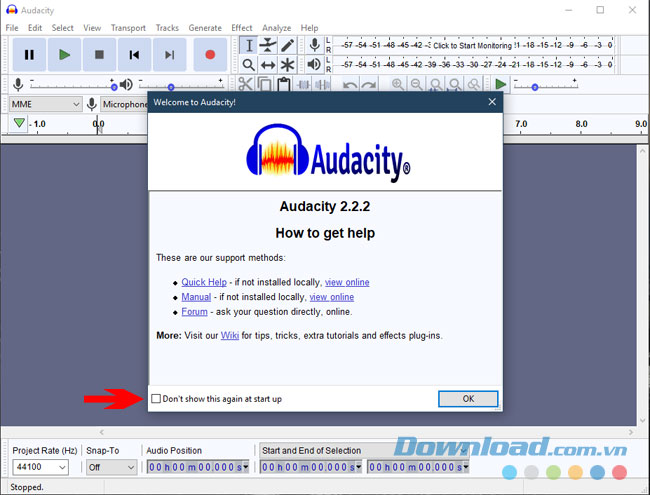The image size is (650, 495).
Task: Click the Copy icon in the edit toolbar
Action: click(264, 85)
